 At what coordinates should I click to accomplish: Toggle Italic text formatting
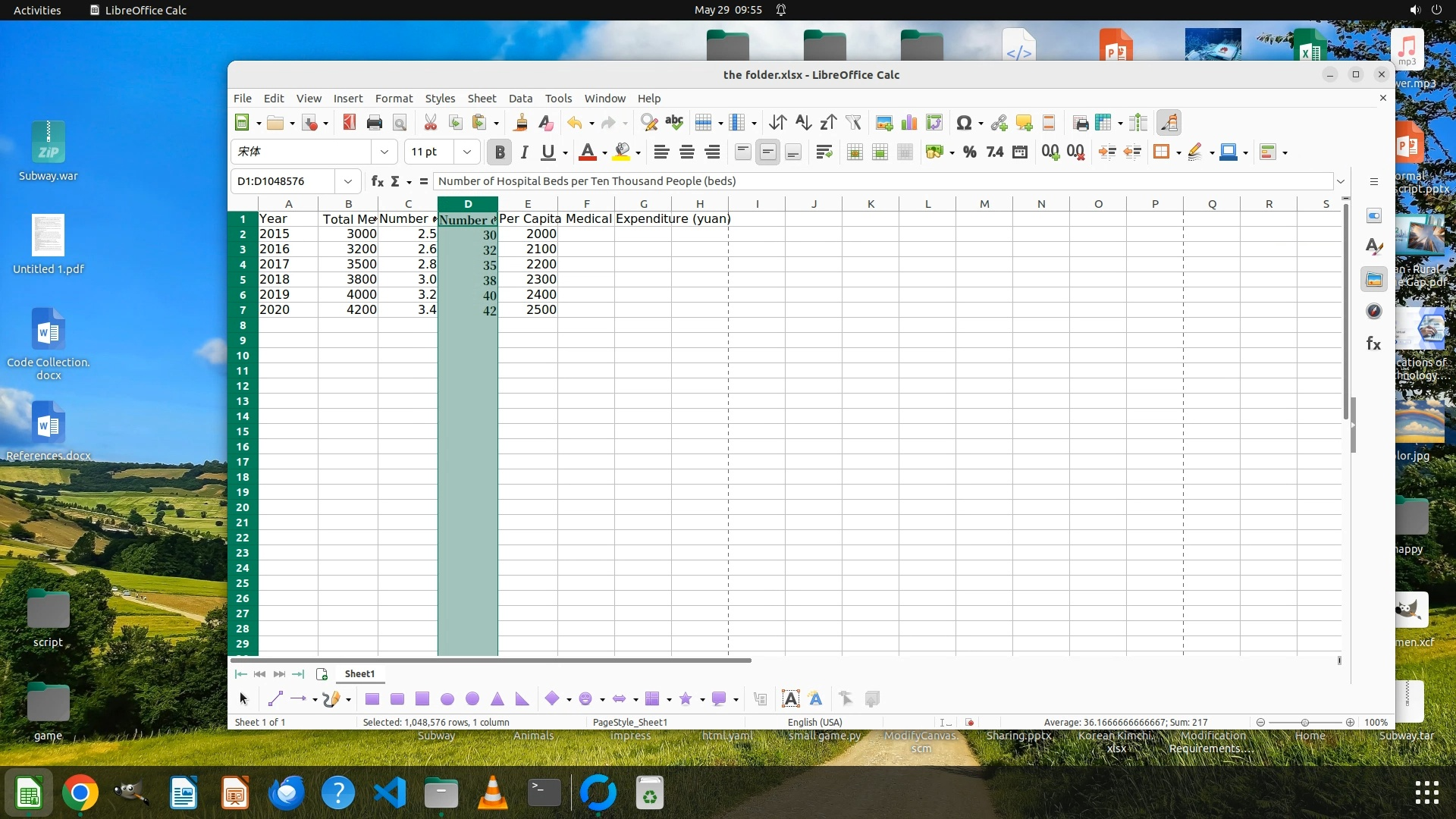click(x=524, y=152)
